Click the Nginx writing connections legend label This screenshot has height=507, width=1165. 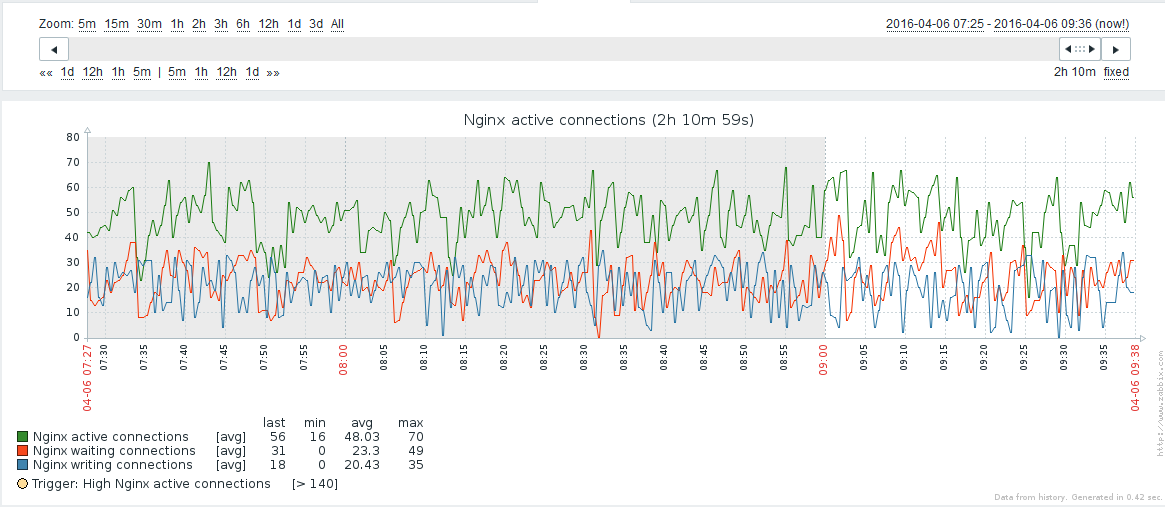coord(113,465)
